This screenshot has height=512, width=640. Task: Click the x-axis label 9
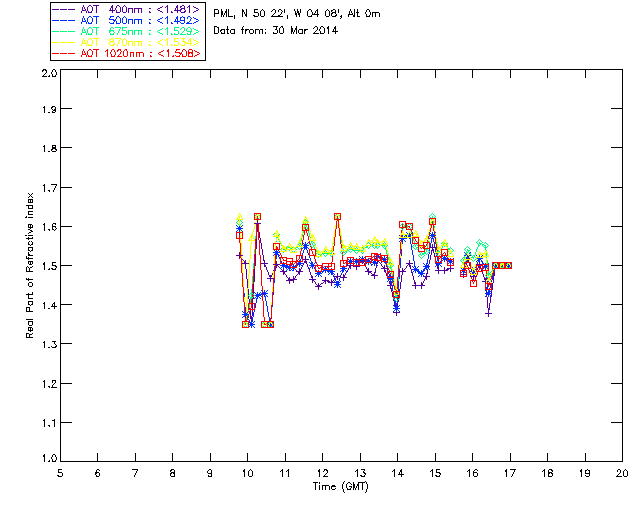(x=210, y=473)
